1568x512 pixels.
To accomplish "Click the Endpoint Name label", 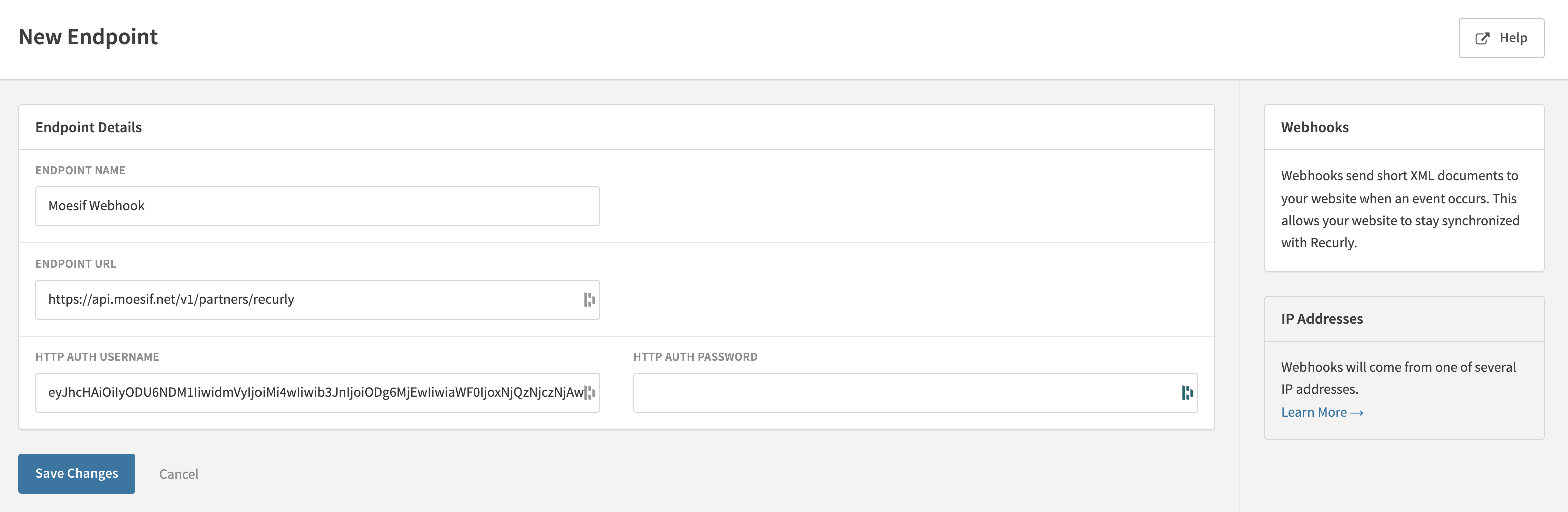I will (x=80, y=170).
